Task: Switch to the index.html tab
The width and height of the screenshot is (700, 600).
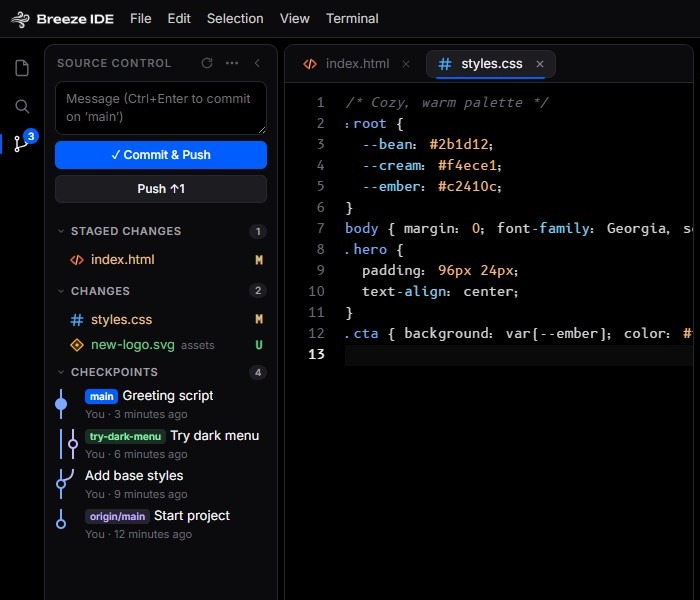Action: [x=357, y=64]
